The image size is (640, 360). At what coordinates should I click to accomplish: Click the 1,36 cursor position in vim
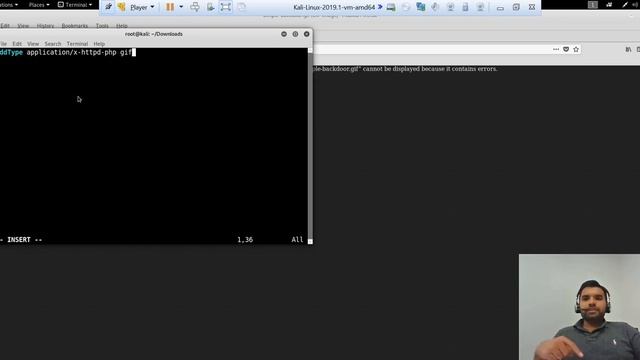pyautogui.click(x=245, y=240)
